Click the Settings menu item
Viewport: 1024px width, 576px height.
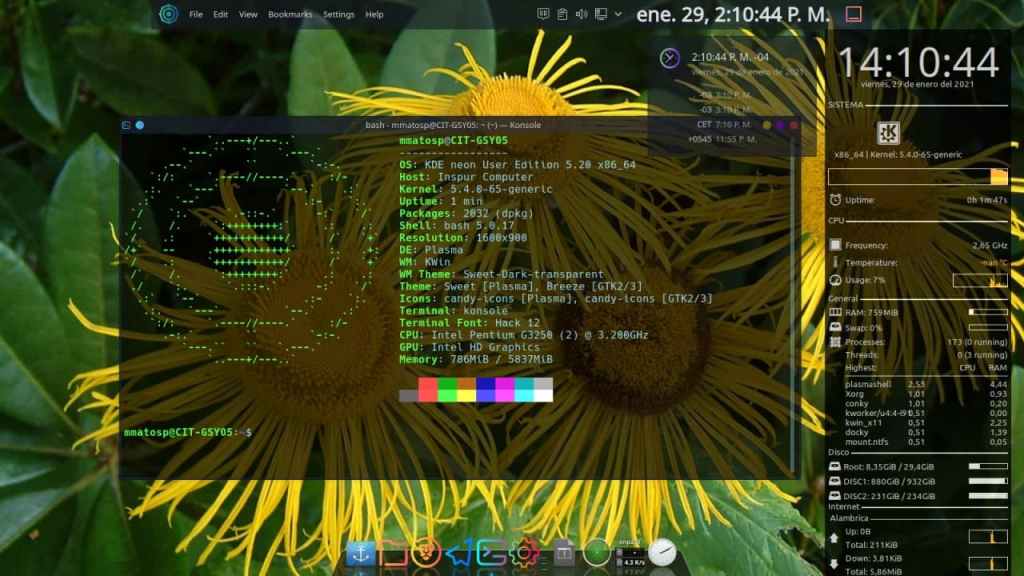point(338,15)
